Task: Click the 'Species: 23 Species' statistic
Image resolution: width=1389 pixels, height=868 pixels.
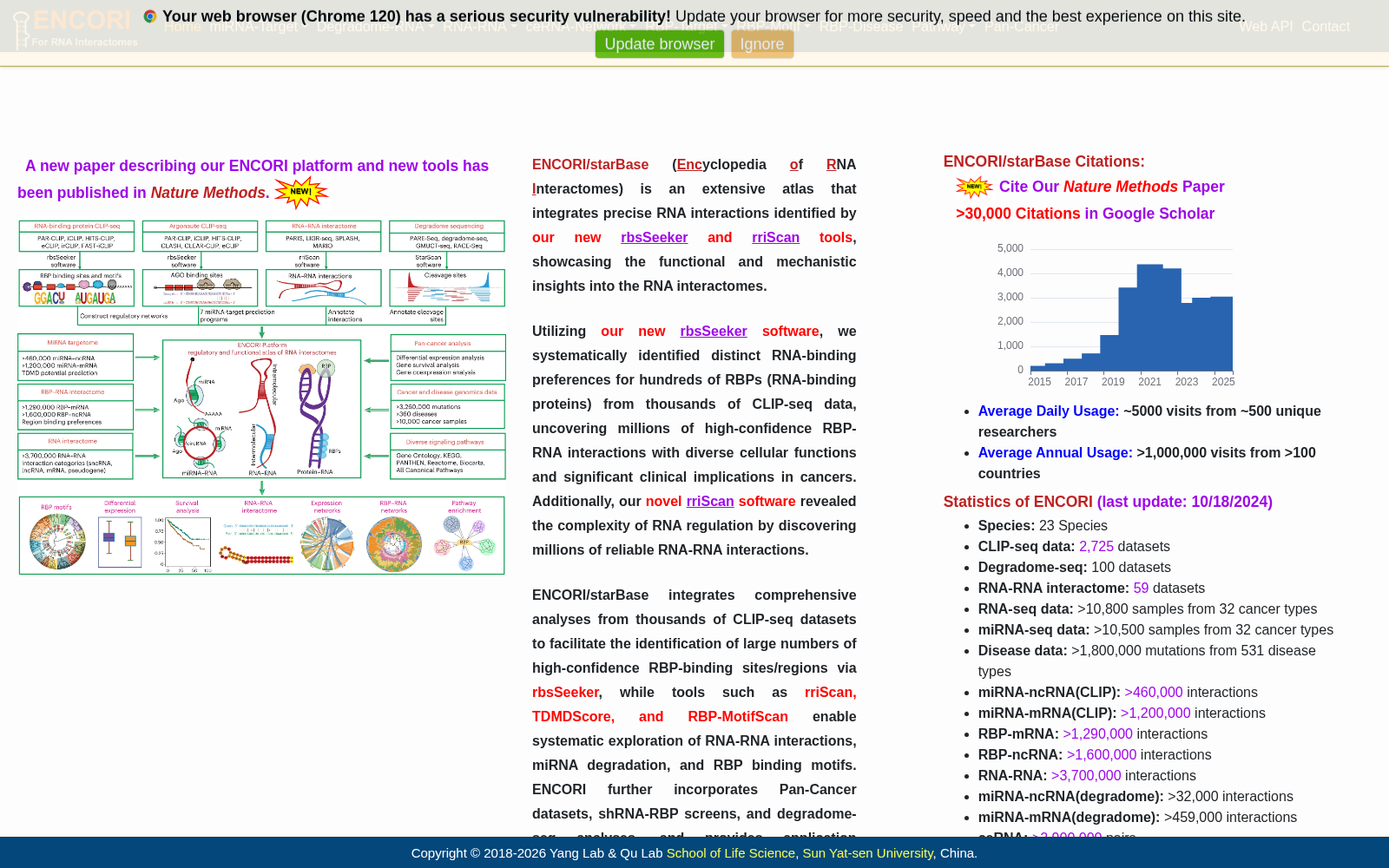Action: (1043, 526)
